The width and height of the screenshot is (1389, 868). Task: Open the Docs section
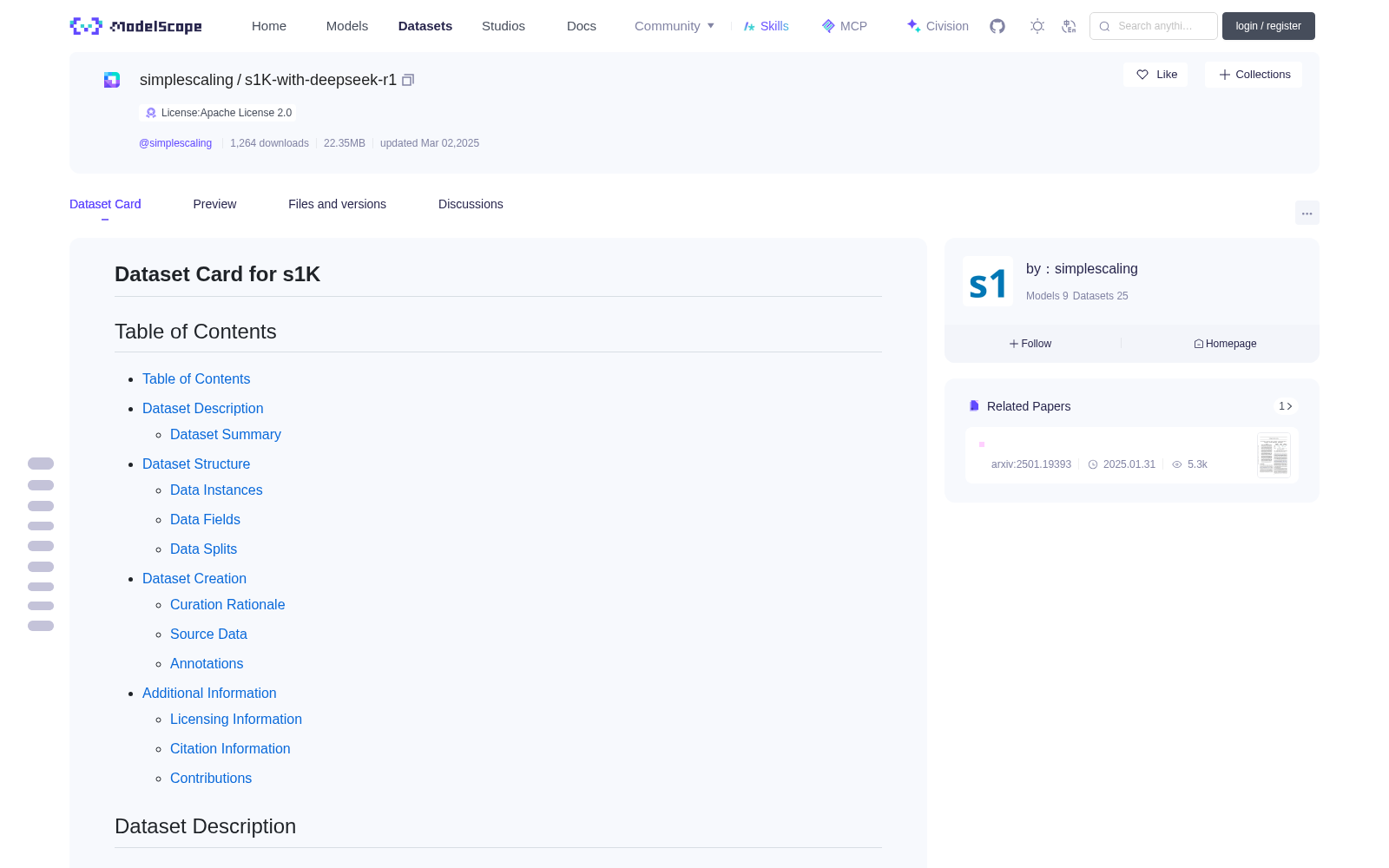point(582,26)
